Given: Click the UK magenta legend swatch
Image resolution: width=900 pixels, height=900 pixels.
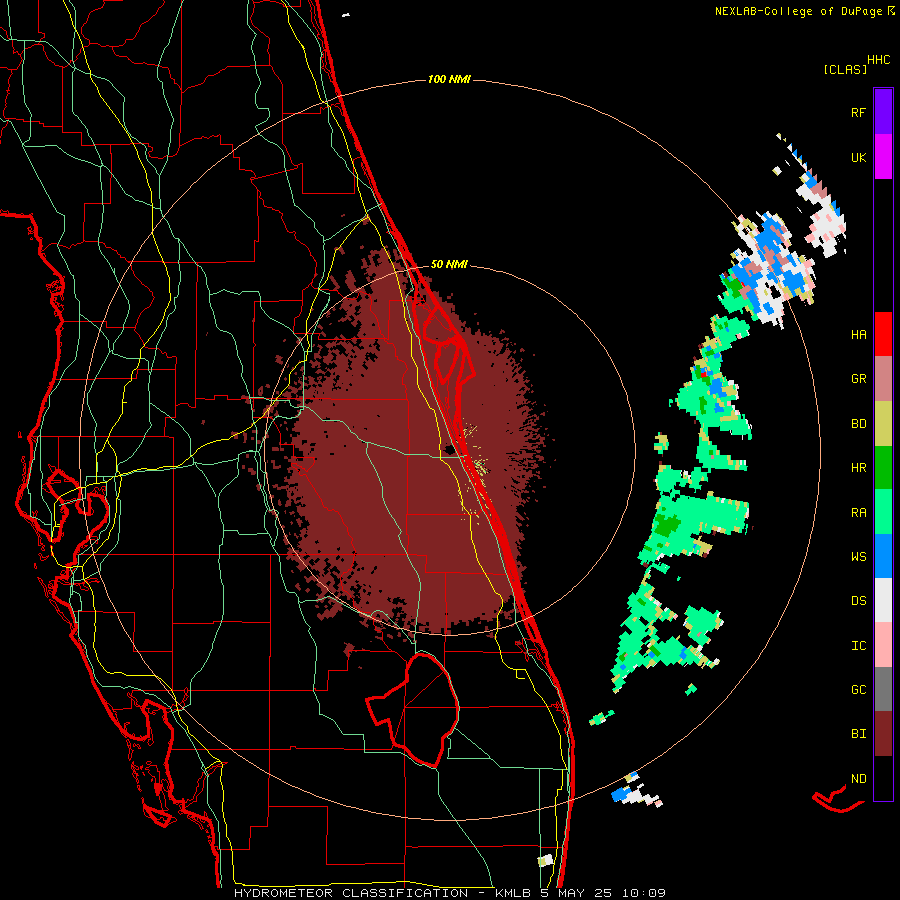Looking at the screenshot, I should (x=883, y=157).
